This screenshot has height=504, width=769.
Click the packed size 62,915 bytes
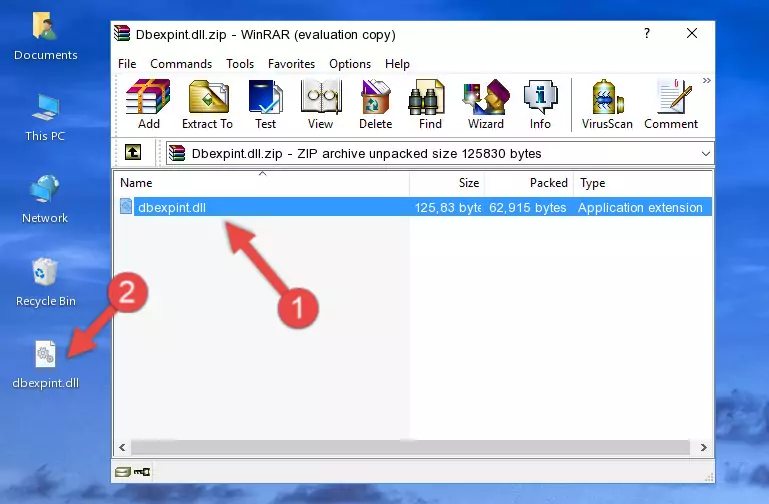click(x=527, y=207)
